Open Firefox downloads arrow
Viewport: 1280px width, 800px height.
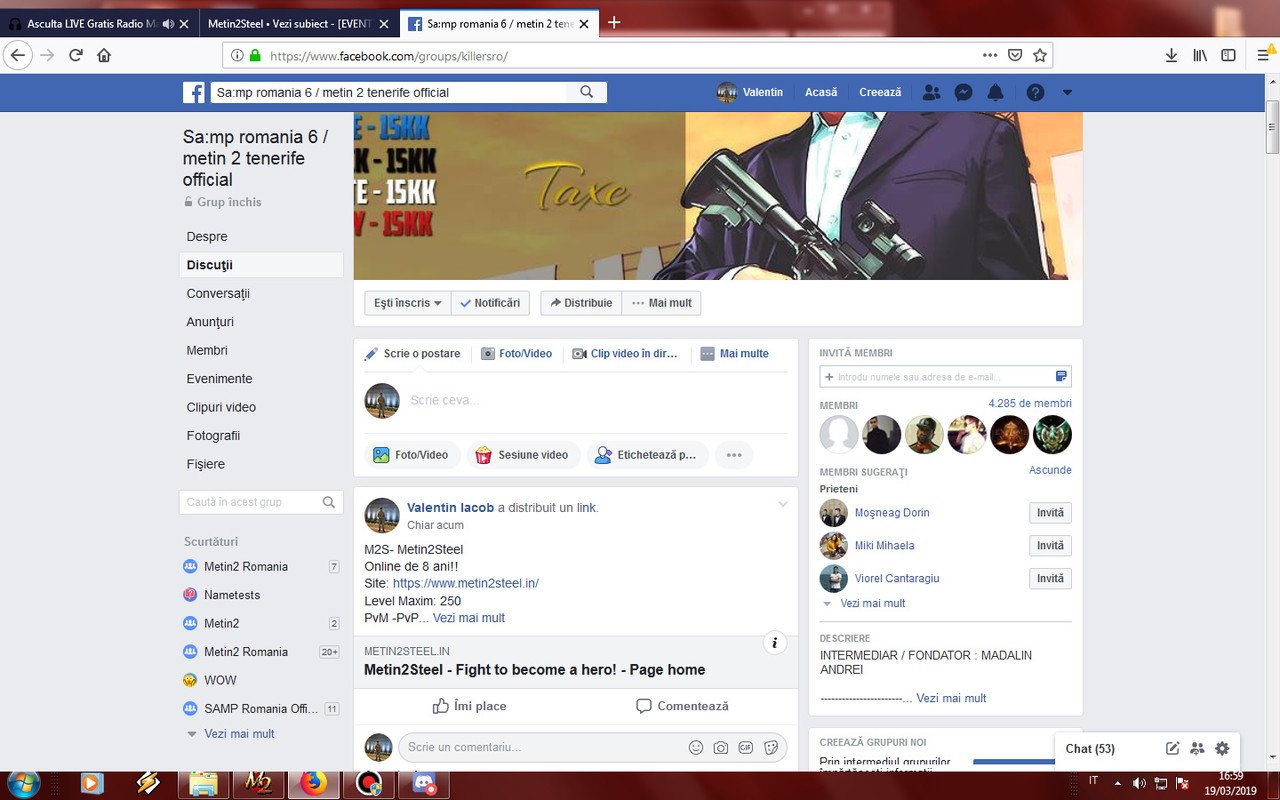[1171, 55]
